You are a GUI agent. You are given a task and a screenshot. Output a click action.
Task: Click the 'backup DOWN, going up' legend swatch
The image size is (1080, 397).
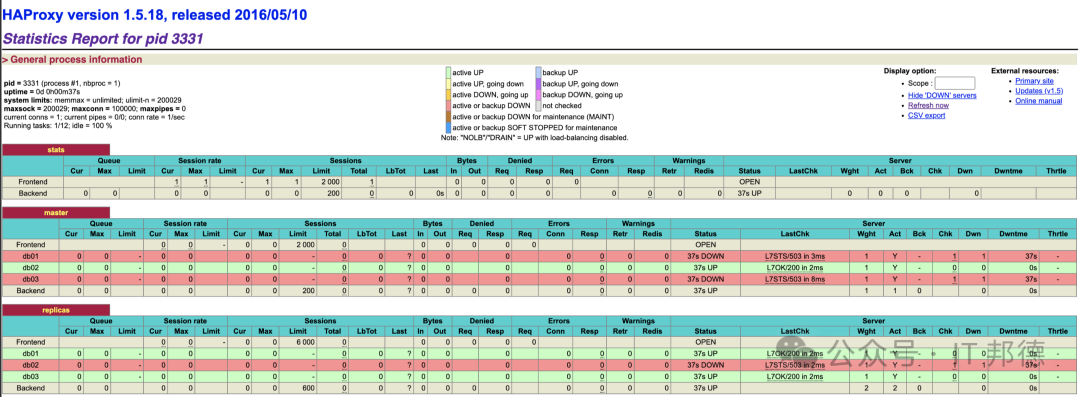click(x=538, y=94)
